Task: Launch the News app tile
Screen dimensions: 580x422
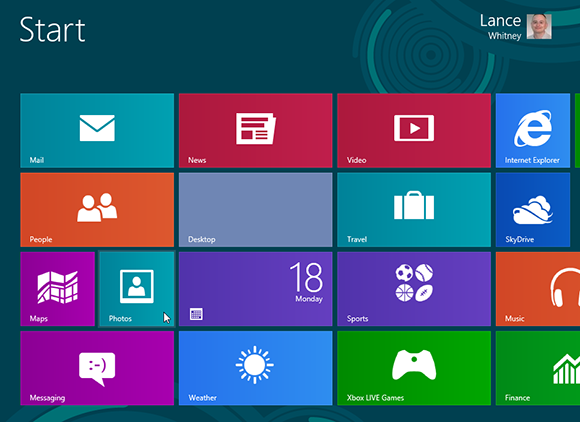Action: click(256, 131)
